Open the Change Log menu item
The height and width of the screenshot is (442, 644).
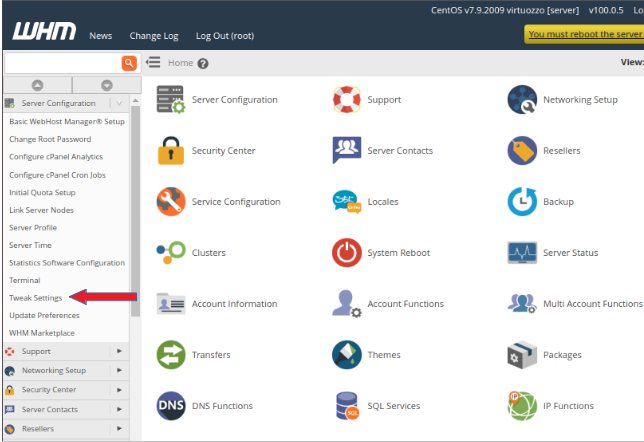154,36
